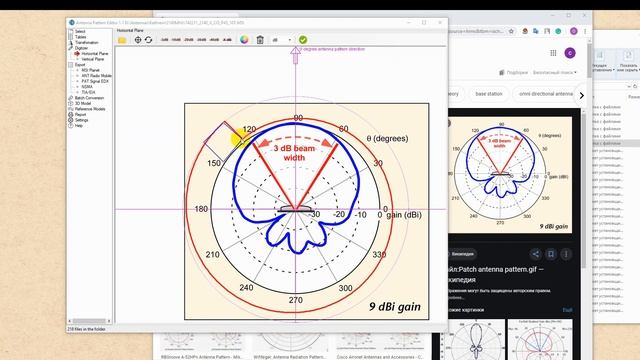
Task: Choose TIA/EIA export format
Action: 88,92
